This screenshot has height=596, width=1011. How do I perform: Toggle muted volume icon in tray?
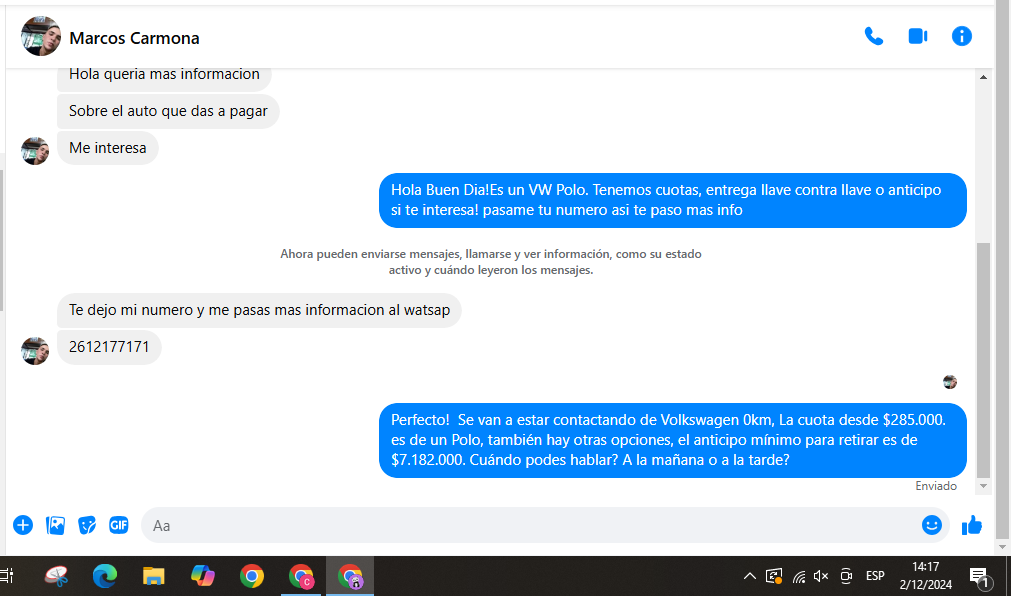point(821,576)
